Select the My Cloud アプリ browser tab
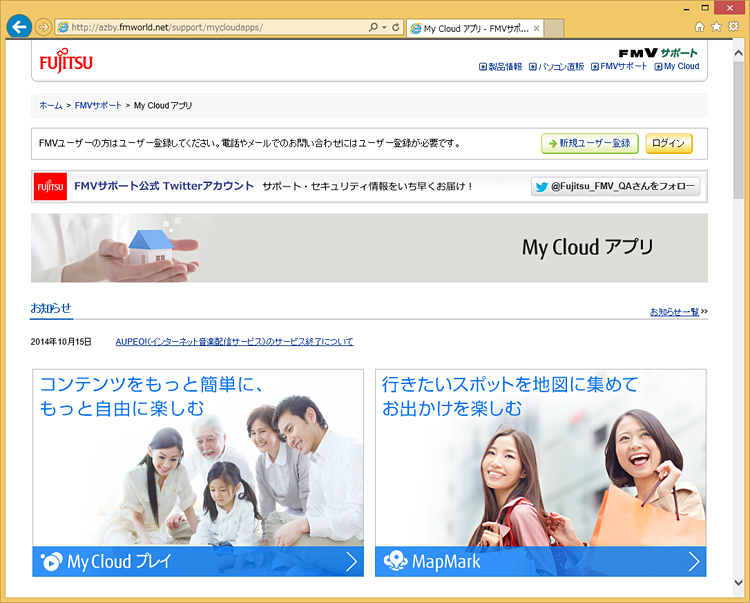 pyautogui.click(x=470, y=28)
